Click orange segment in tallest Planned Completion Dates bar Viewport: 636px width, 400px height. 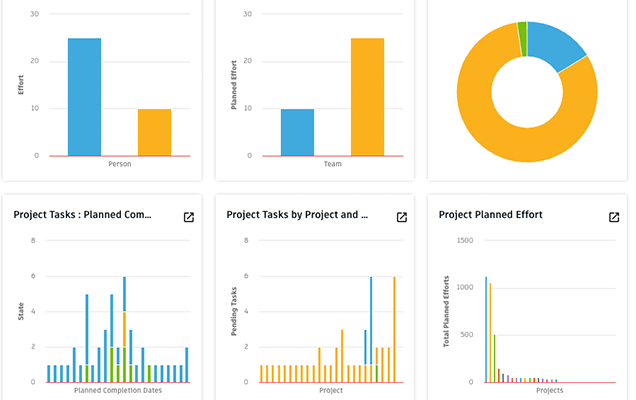[x=124, y=330]
